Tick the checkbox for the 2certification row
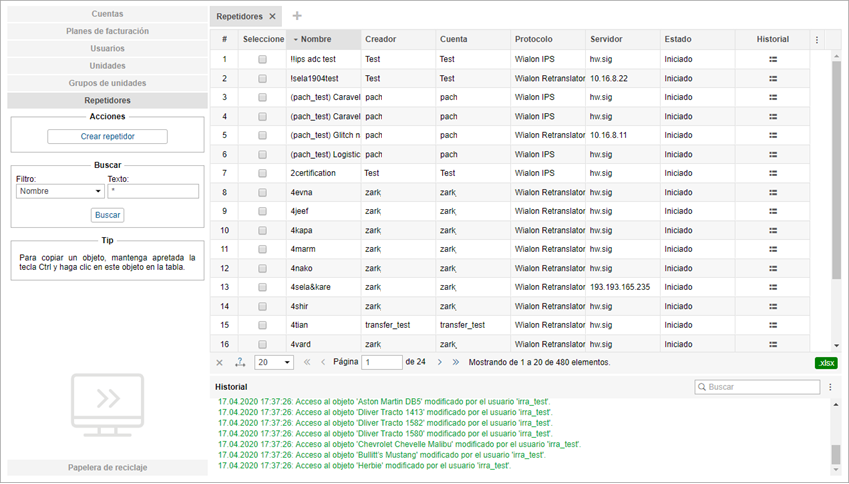849x484 pixels. pyautogui.click(x=263, y=173)
